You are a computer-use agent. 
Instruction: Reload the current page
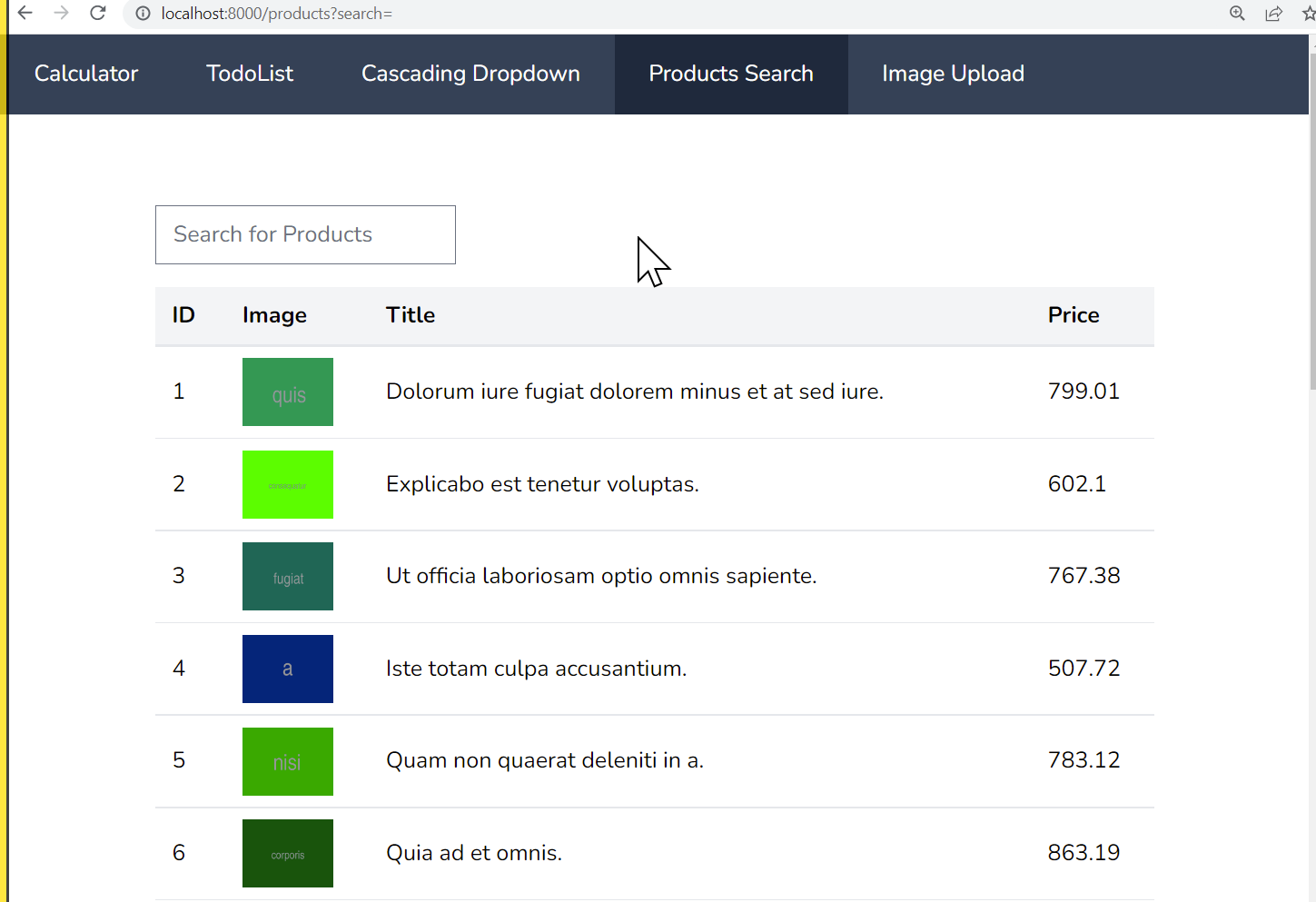pyautogui.click(x=98, y=14)
